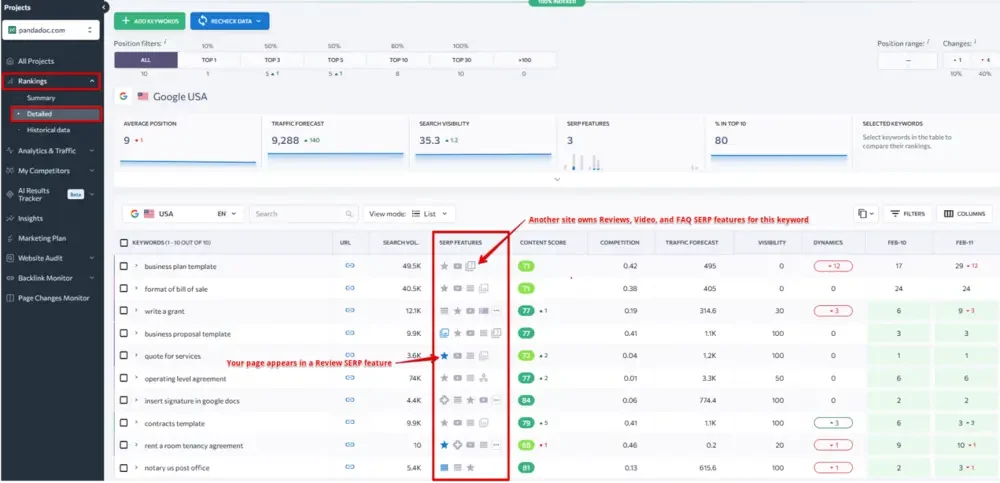Select the TOP 3 position filter
The image size is (1000, 483).
(x=272, y=60)
